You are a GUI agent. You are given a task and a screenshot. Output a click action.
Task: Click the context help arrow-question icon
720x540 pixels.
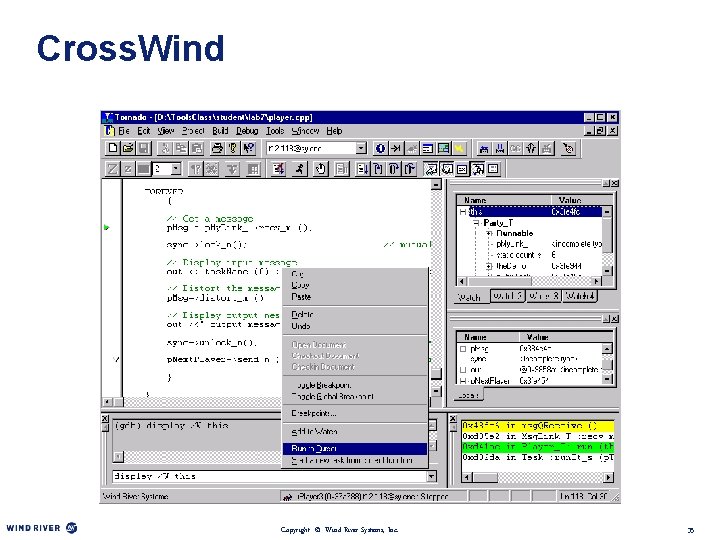[249, 148]
